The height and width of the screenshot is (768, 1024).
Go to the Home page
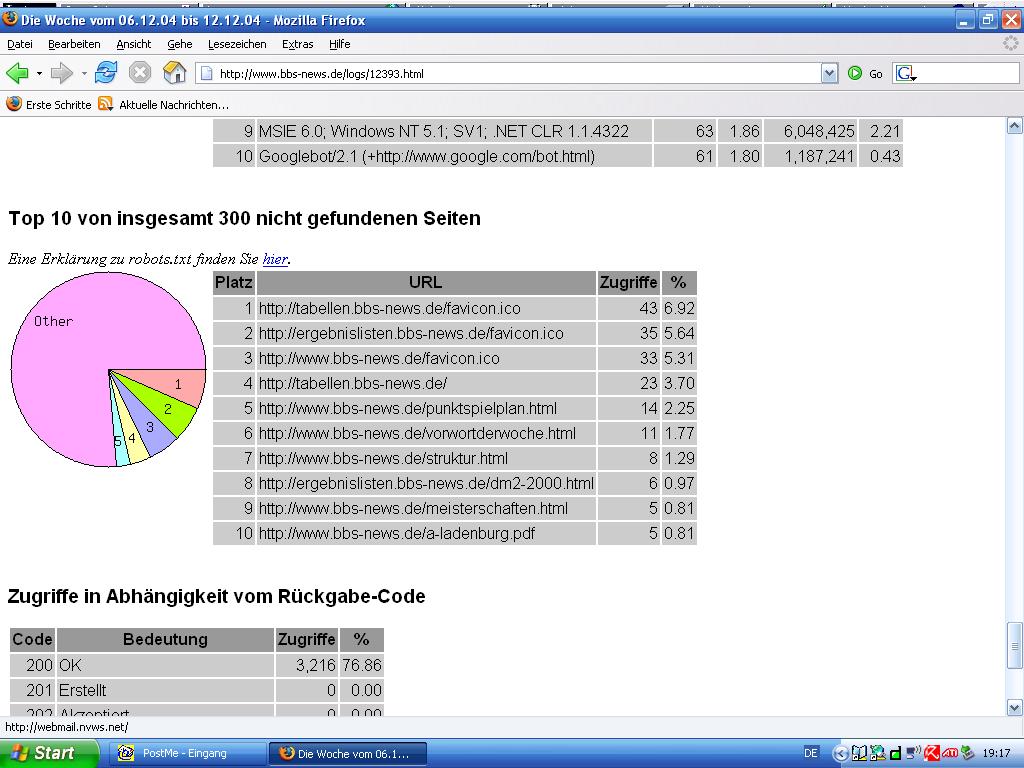(175, 73)
